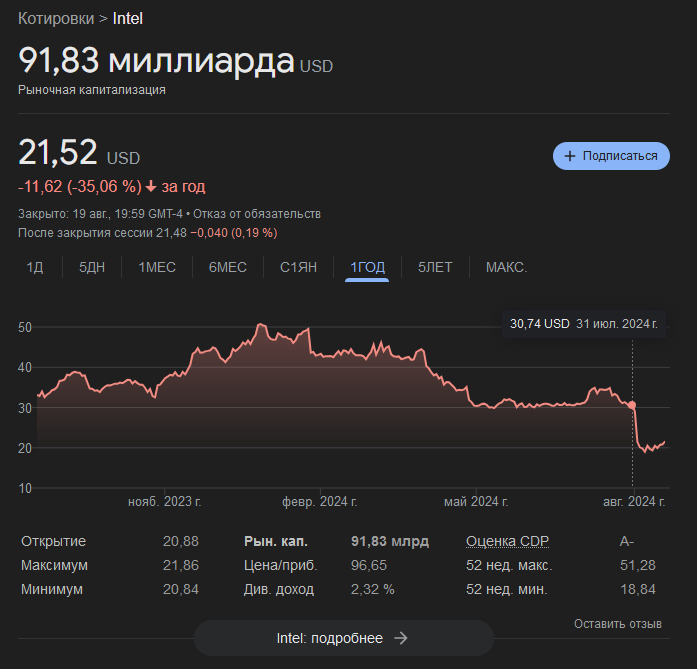
Task: Click the Открытие value 20,88
Action: coord(180,541)
